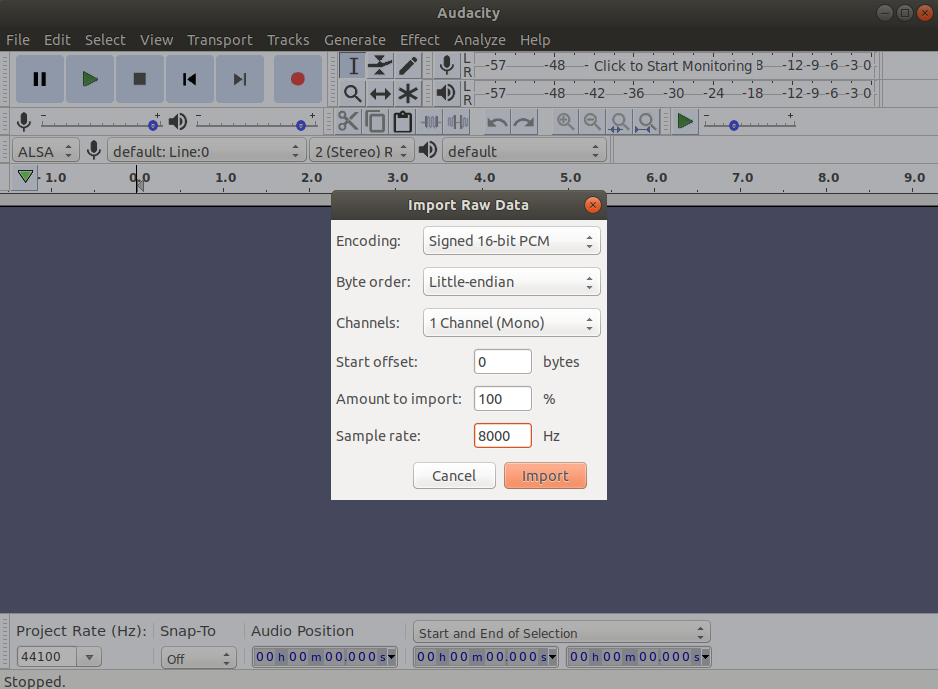This screenshot has width=938, height=689.
Task: Open the 2 (Stereo) recording channels dropdown
Action: (x=361, y=151)
